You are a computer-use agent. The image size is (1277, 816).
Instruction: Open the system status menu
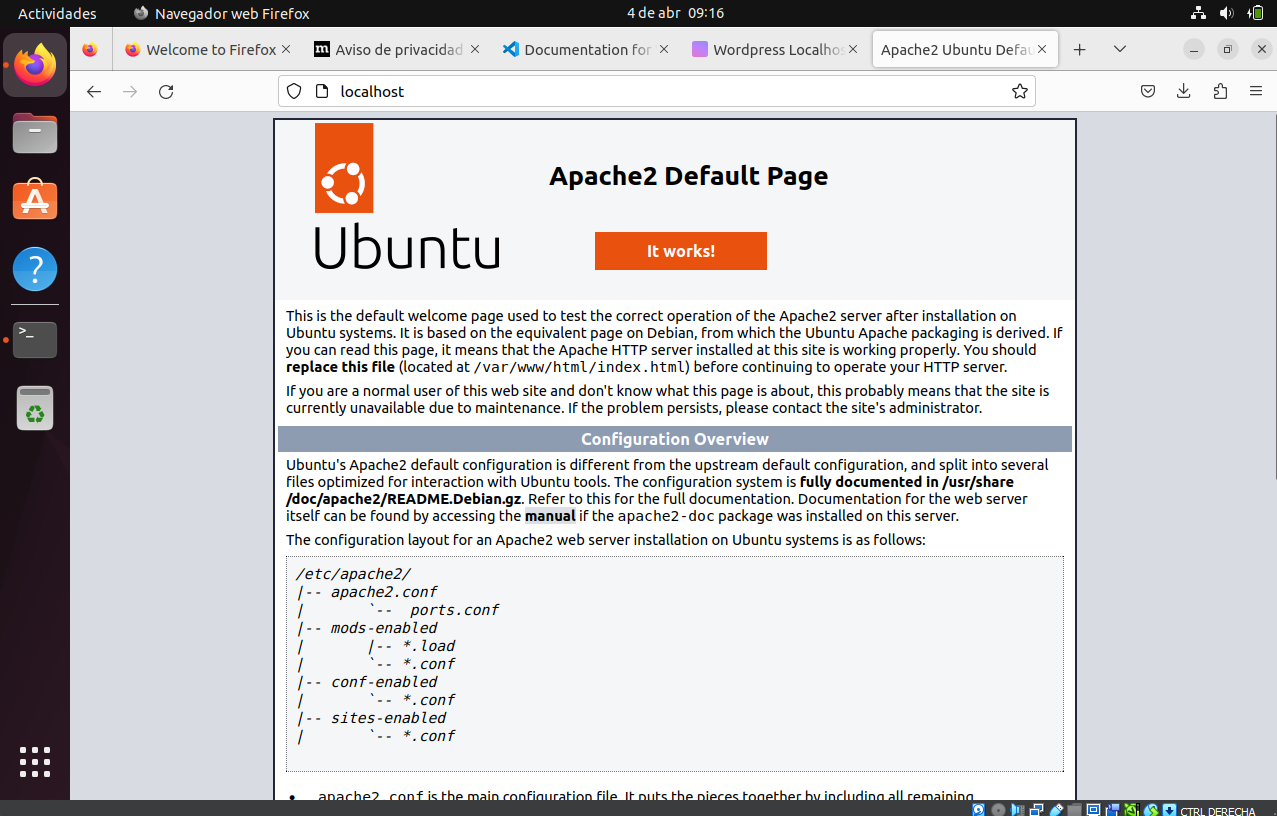click(1226, 13)
